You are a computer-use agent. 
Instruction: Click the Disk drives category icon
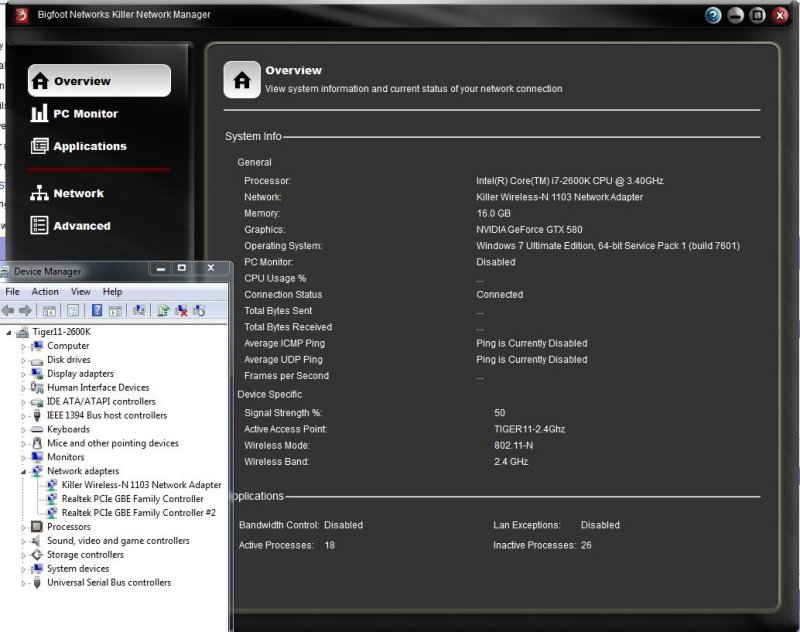coord(37,360)
